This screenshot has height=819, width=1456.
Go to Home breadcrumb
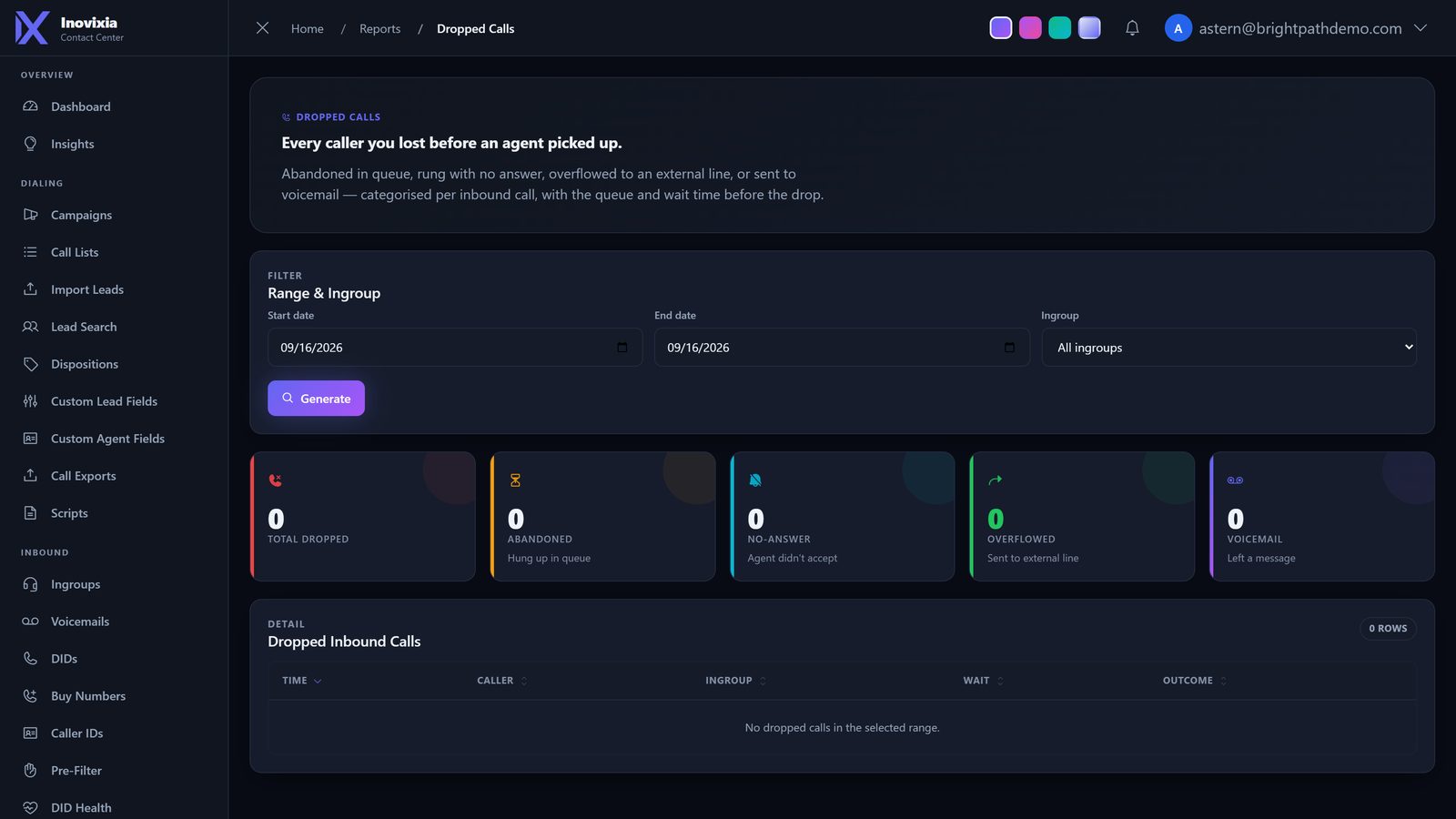[308, 29]
